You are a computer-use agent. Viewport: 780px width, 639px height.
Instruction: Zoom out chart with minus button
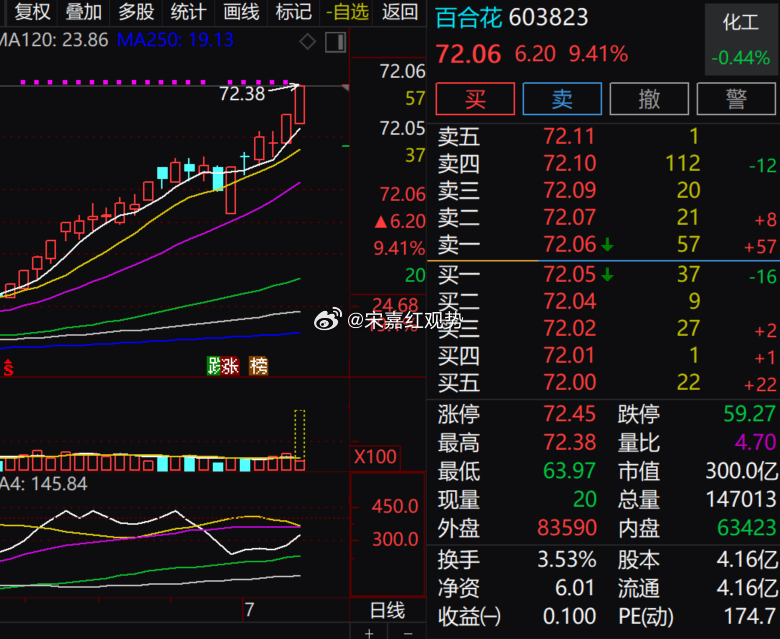coord(407,633)
